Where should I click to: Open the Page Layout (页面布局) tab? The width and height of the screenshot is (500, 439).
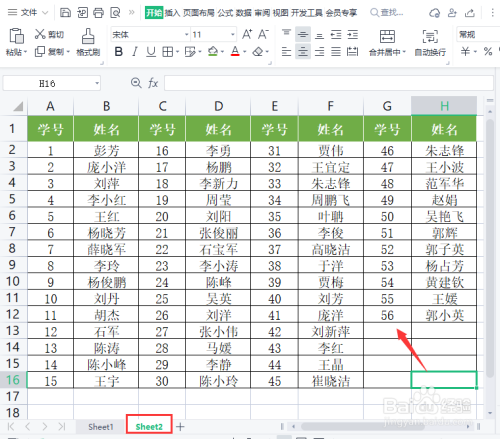tap(199, 13)
